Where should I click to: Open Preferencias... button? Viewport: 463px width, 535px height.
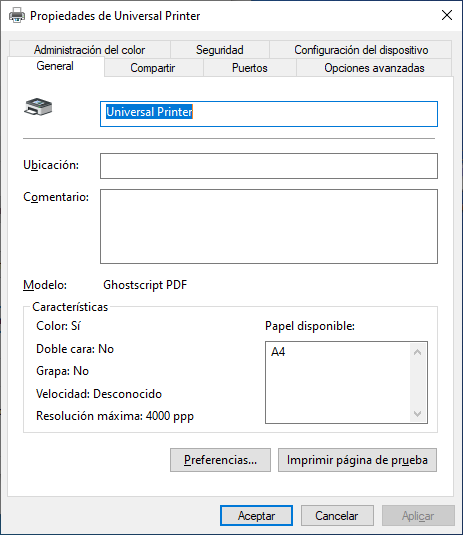tap(220, 460)
